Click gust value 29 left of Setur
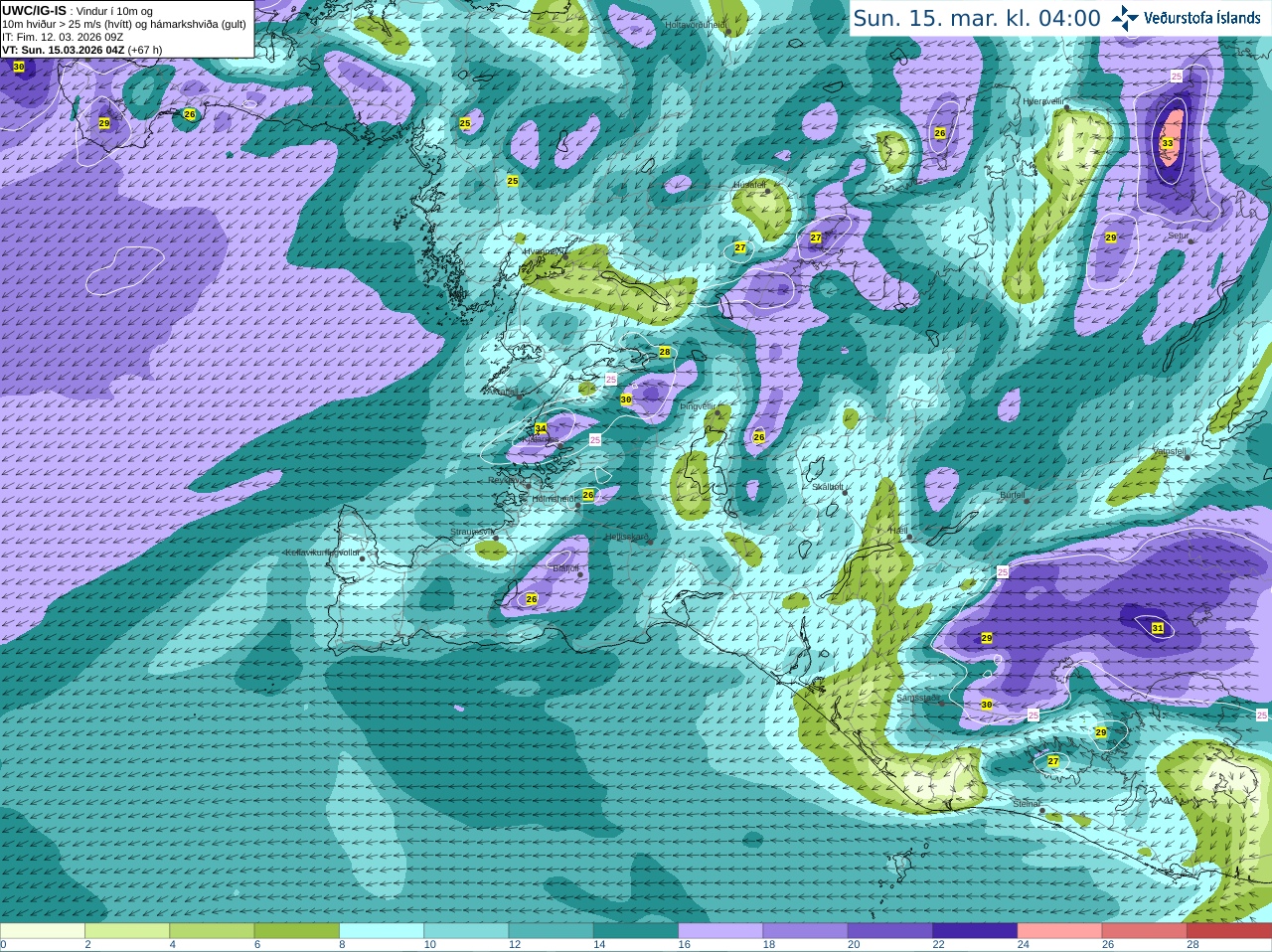 [1111, 238]
